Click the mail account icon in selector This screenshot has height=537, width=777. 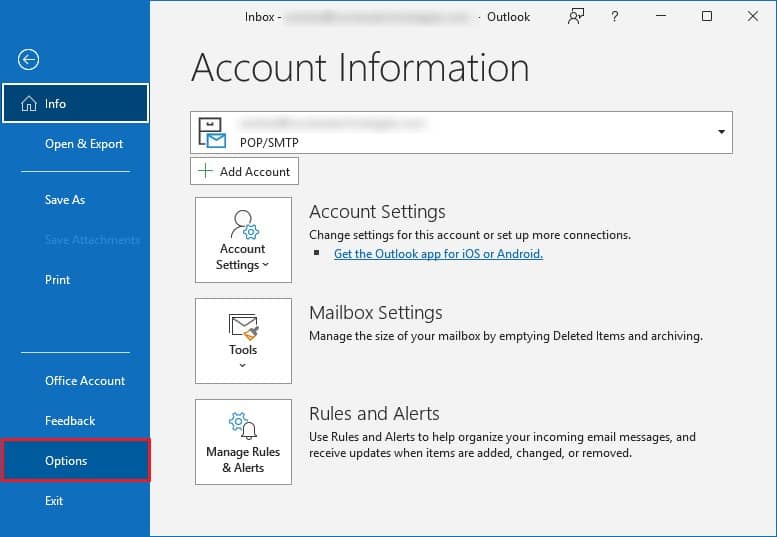pos(212,133)
